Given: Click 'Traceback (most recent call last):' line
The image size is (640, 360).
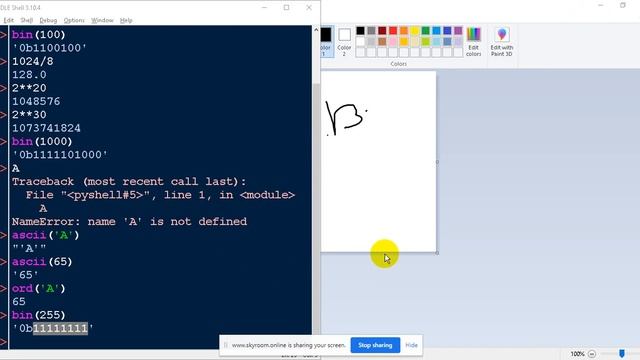Looking at the screenshot, I should tap(129, 182).
